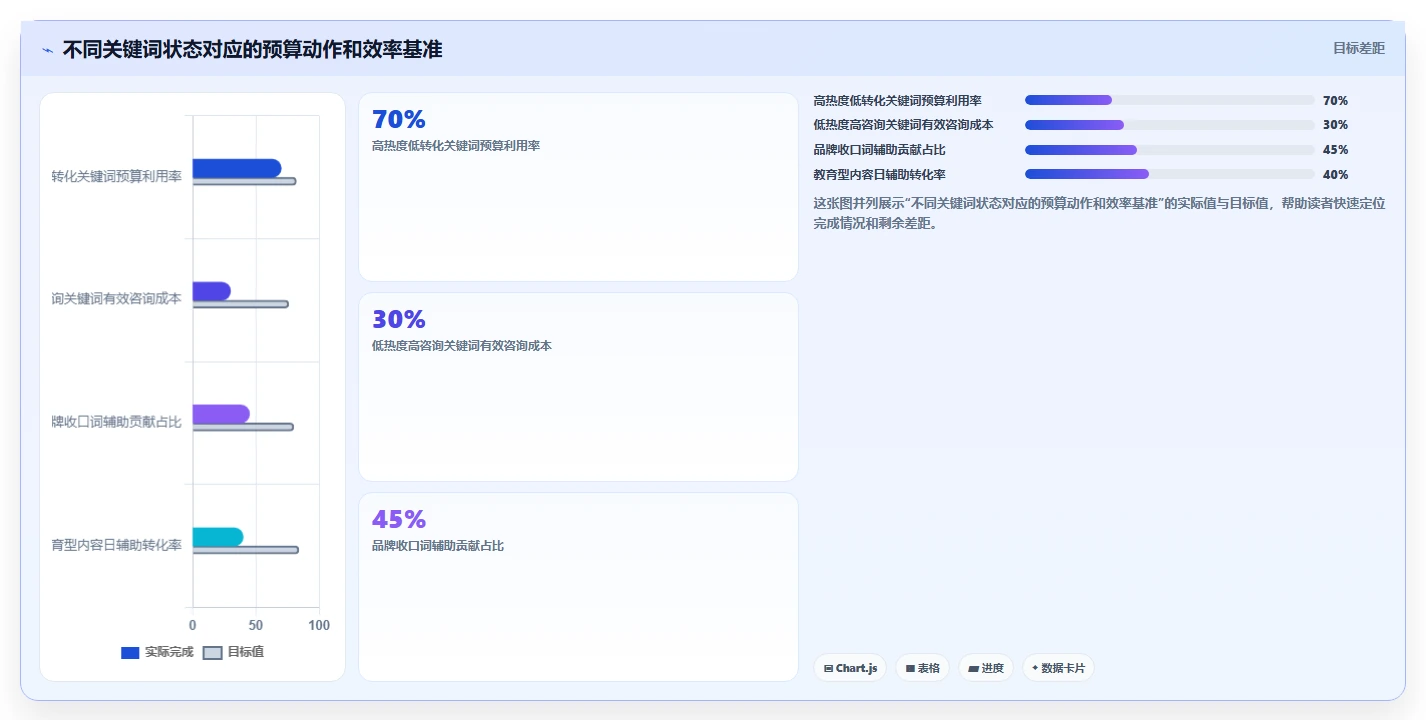The width and height of the screenshot is (1426, 720).
Task: Click the indigo actual bar for 询关键词有效咨询成本
Action: tap(211, 291)
